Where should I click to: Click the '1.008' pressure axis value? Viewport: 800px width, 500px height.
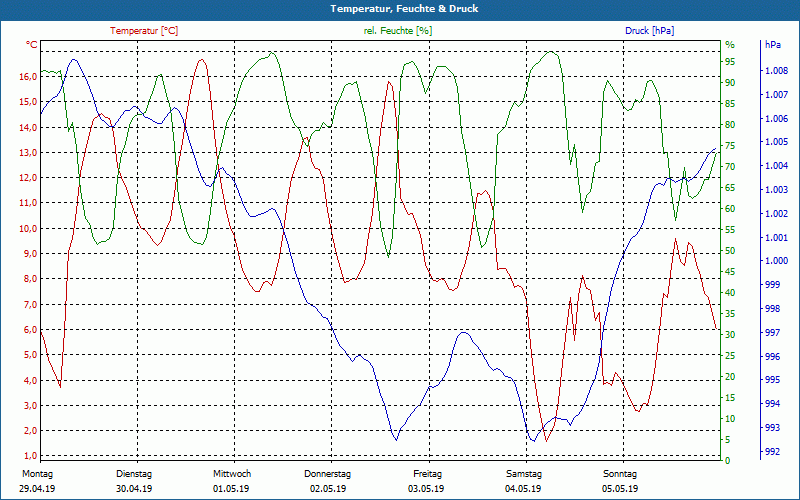[777, 70]
